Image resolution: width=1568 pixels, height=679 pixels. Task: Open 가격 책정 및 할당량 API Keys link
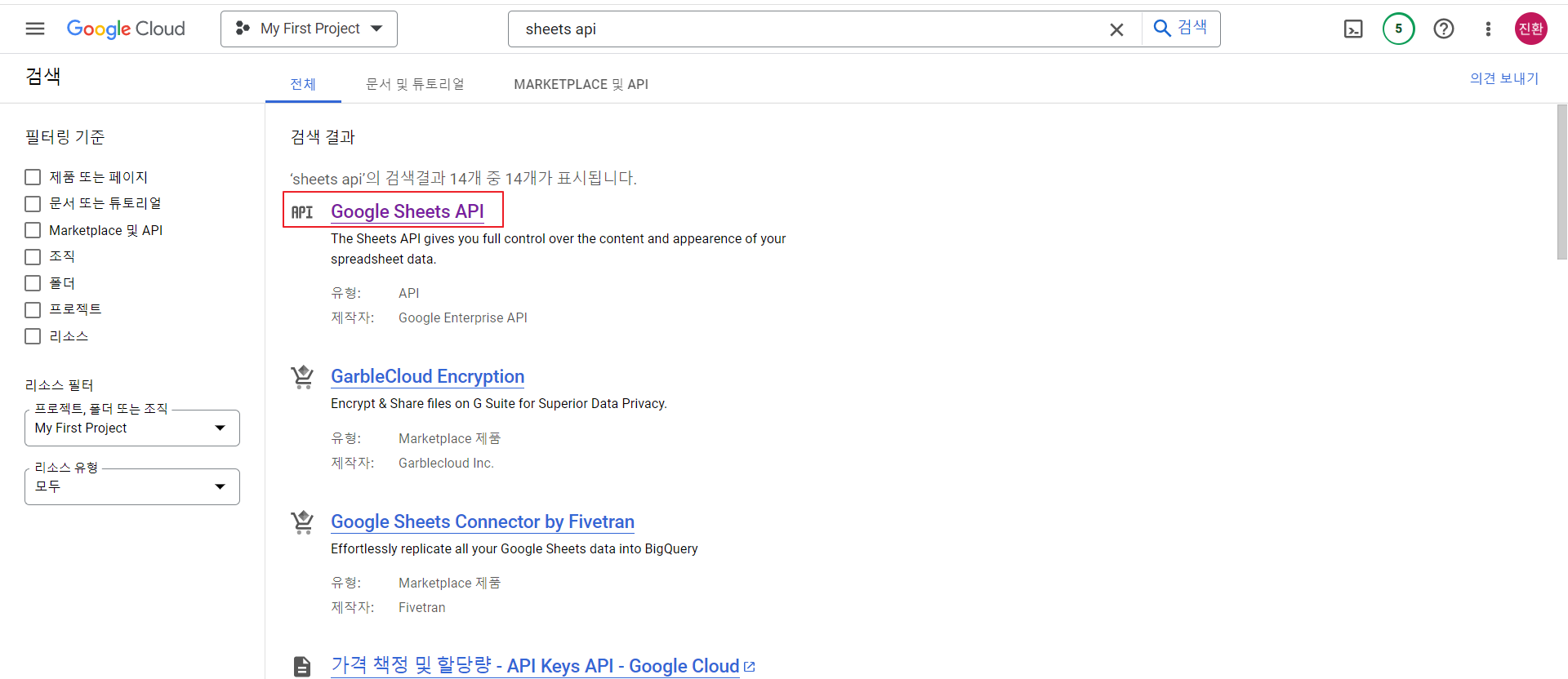click(x=535, y=666)
